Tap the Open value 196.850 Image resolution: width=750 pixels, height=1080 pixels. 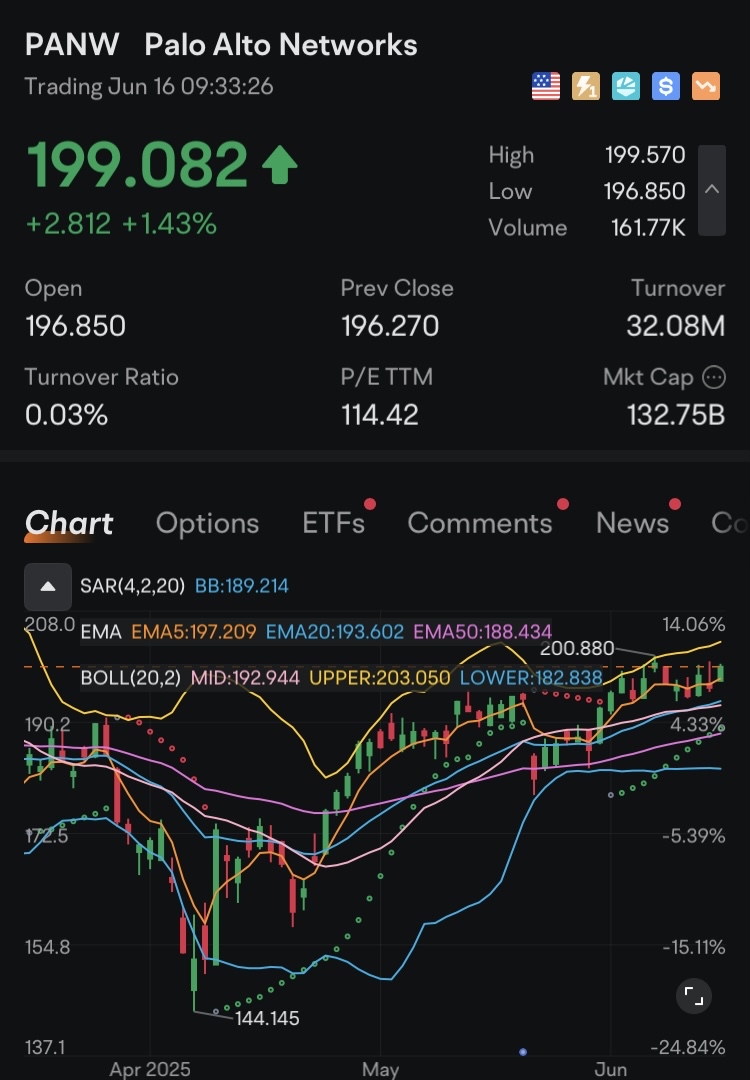[x=75, y=326]
